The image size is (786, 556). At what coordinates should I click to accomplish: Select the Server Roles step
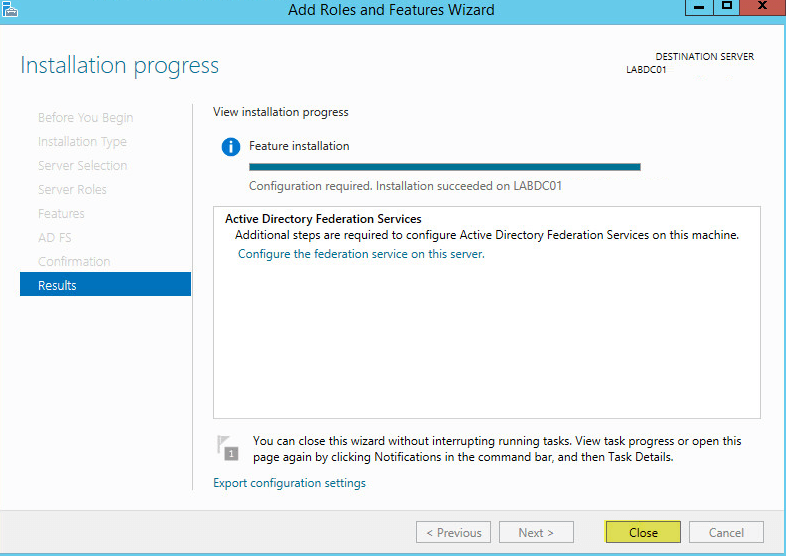(x=72, y=190)
